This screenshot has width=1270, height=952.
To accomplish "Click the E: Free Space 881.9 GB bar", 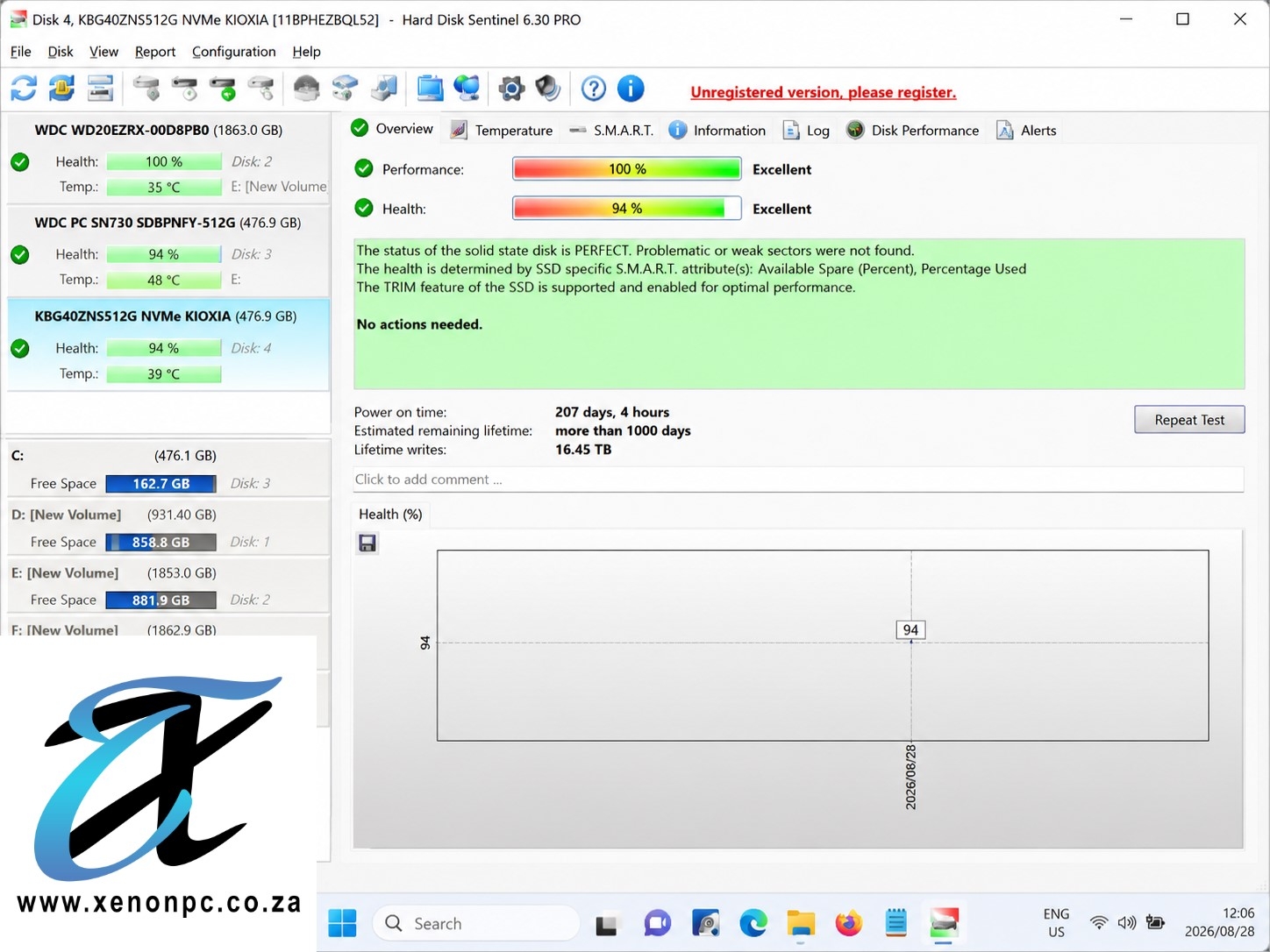I will click(161, 600).
